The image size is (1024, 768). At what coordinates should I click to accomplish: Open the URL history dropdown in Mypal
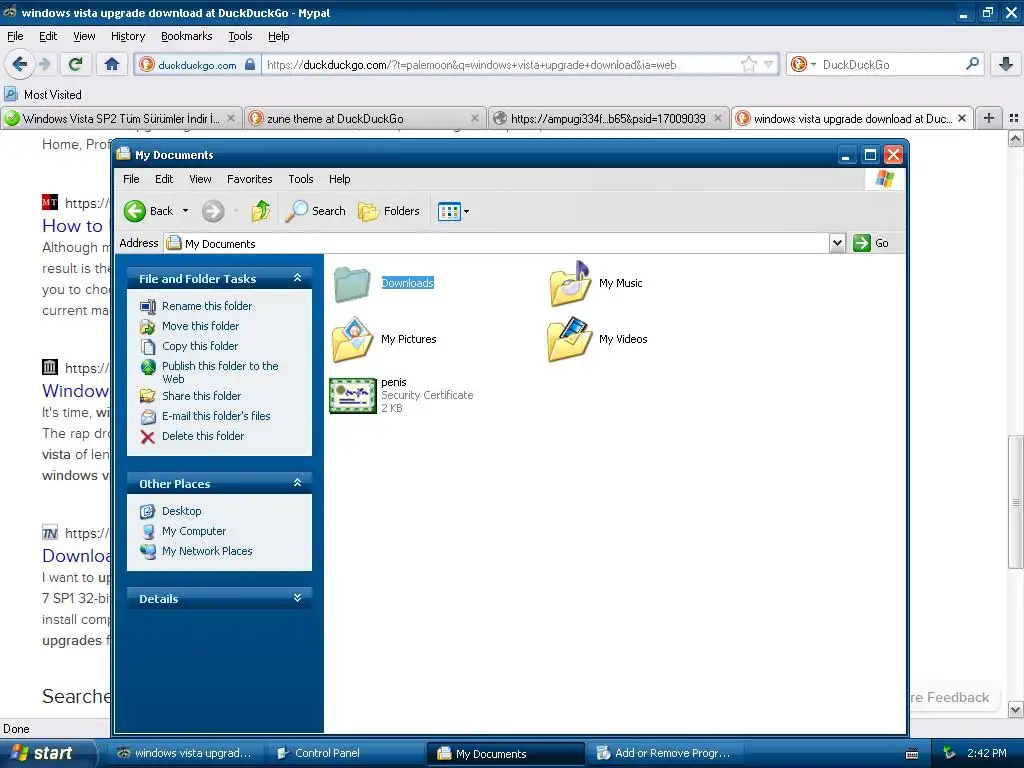point(769,64)
